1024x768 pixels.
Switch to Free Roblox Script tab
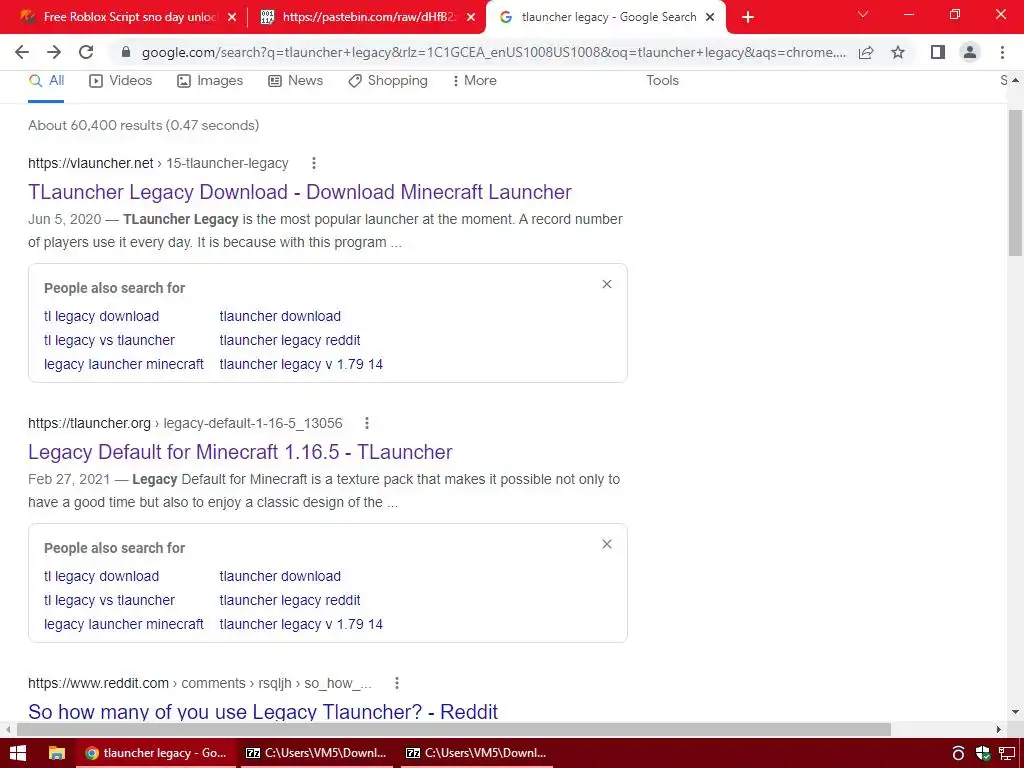pyautogui.click(x=129, y=18)
